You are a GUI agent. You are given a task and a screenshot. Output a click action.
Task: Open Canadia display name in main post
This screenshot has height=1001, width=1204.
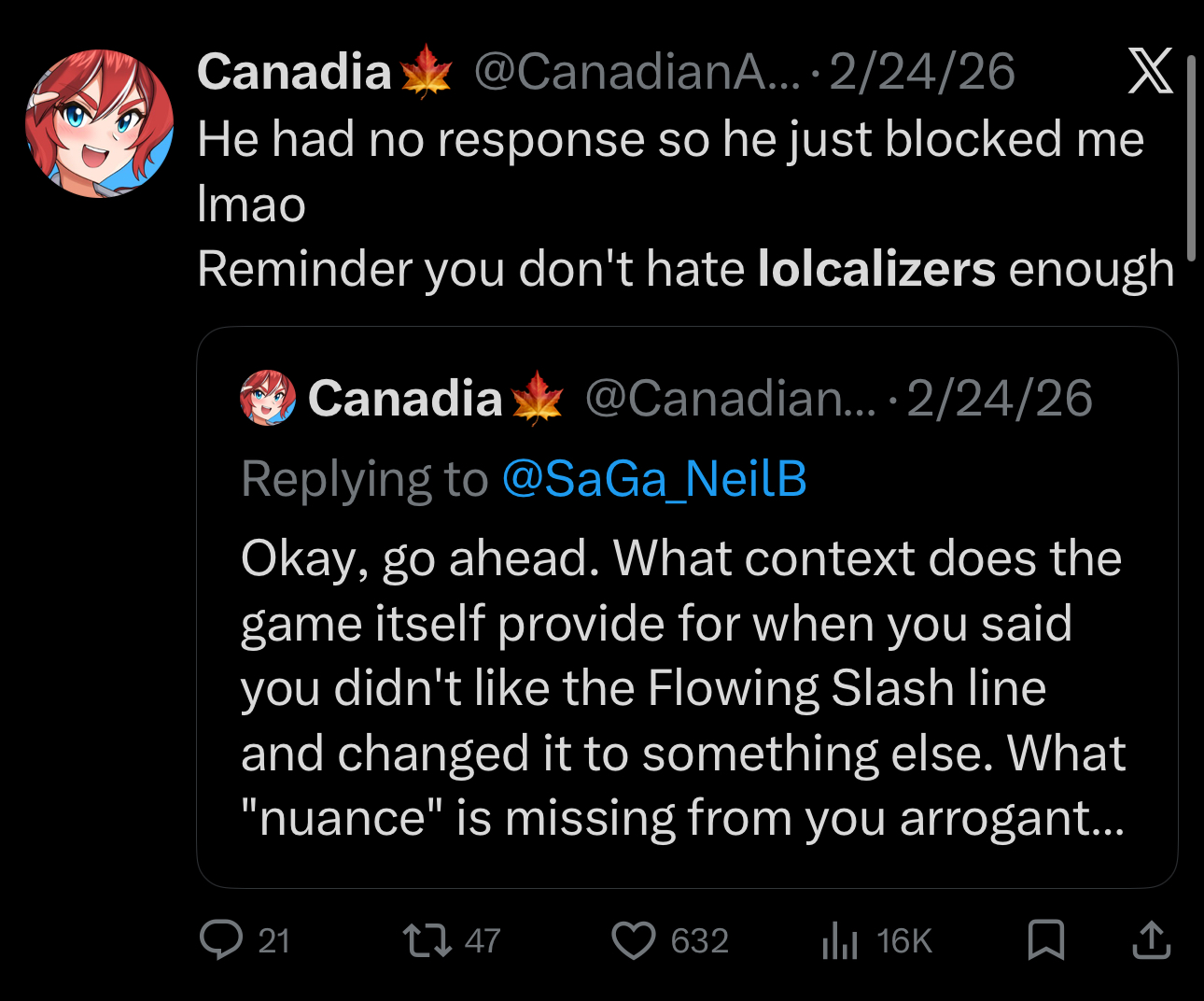(294, 72)
